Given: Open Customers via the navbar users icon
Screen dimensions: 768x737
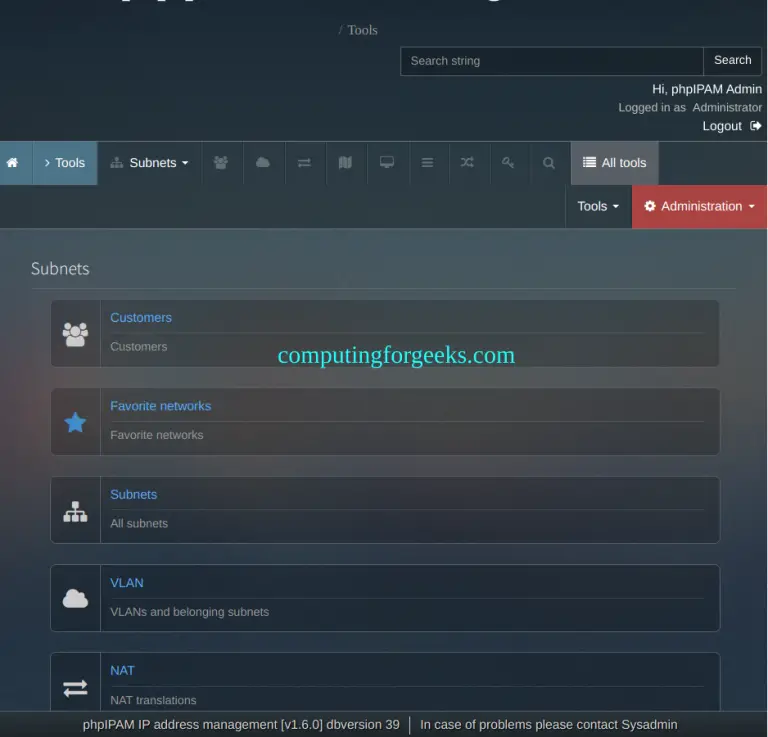Looking at the screenshot, I should click(221, 163).
